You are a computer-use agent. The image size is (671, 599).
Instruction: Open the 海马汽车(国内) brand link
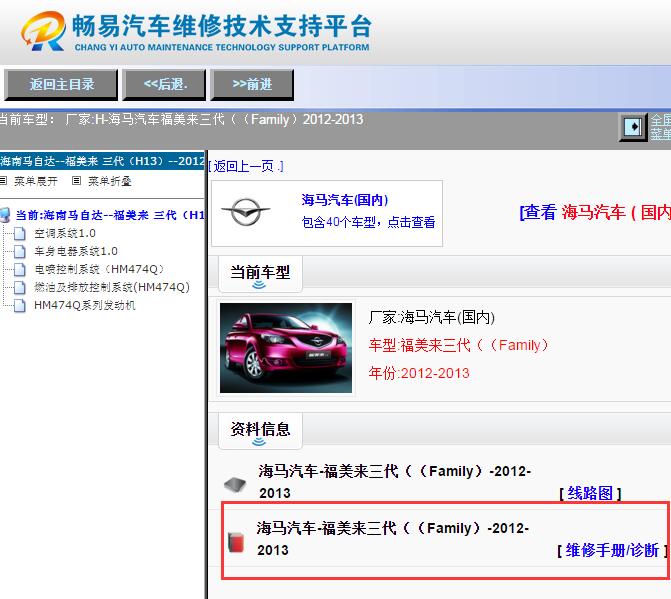tap(344, 200)
